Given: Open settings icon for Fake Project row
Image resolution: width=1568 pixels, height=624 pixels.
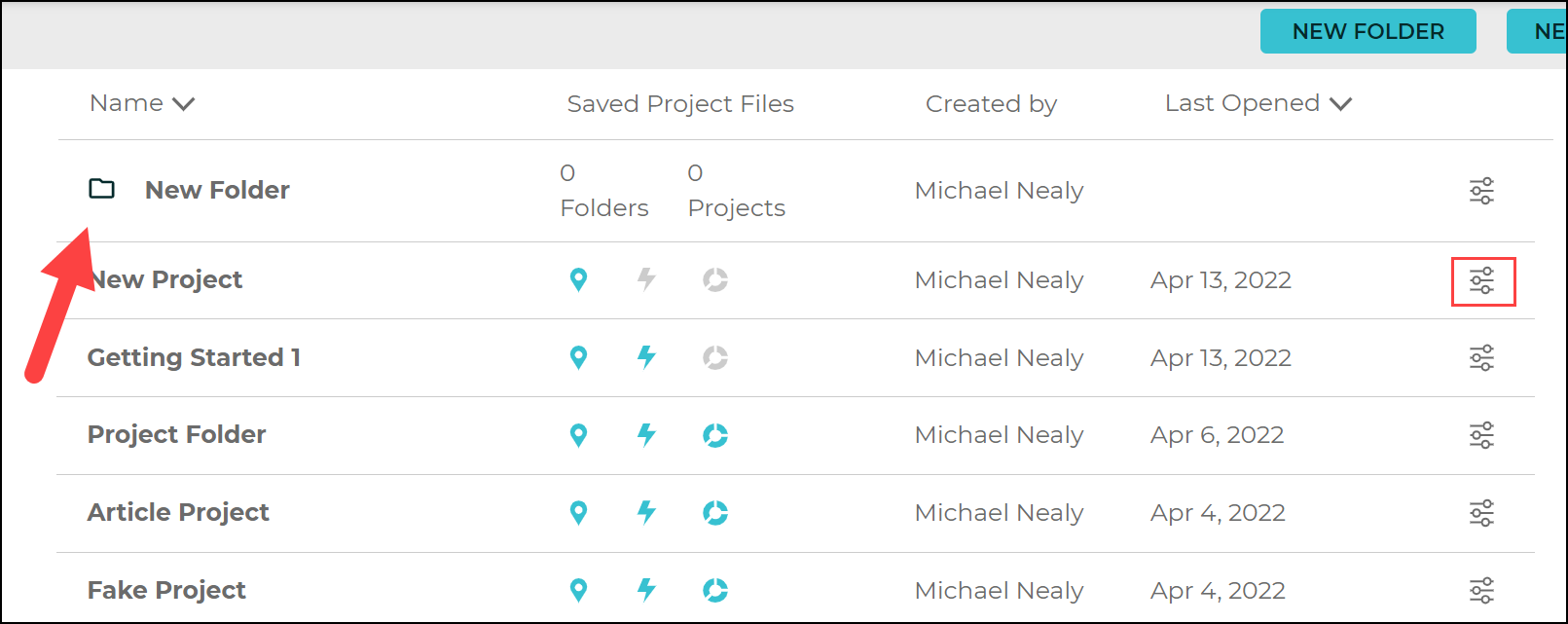Looking at the screenshot, I should [x=1481, y=590].
